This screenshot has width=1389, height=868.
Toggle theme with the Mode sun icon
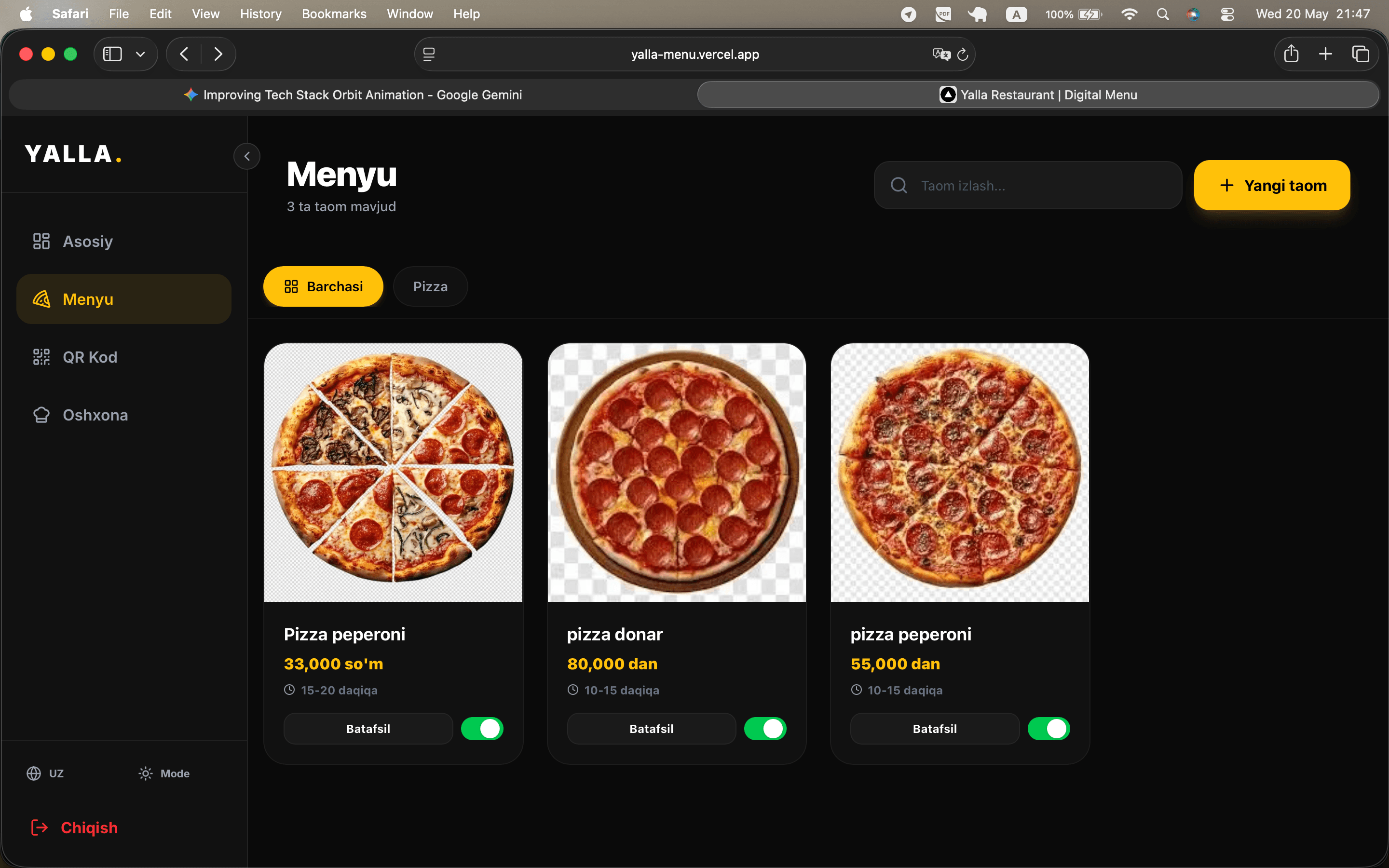point(146,773)
